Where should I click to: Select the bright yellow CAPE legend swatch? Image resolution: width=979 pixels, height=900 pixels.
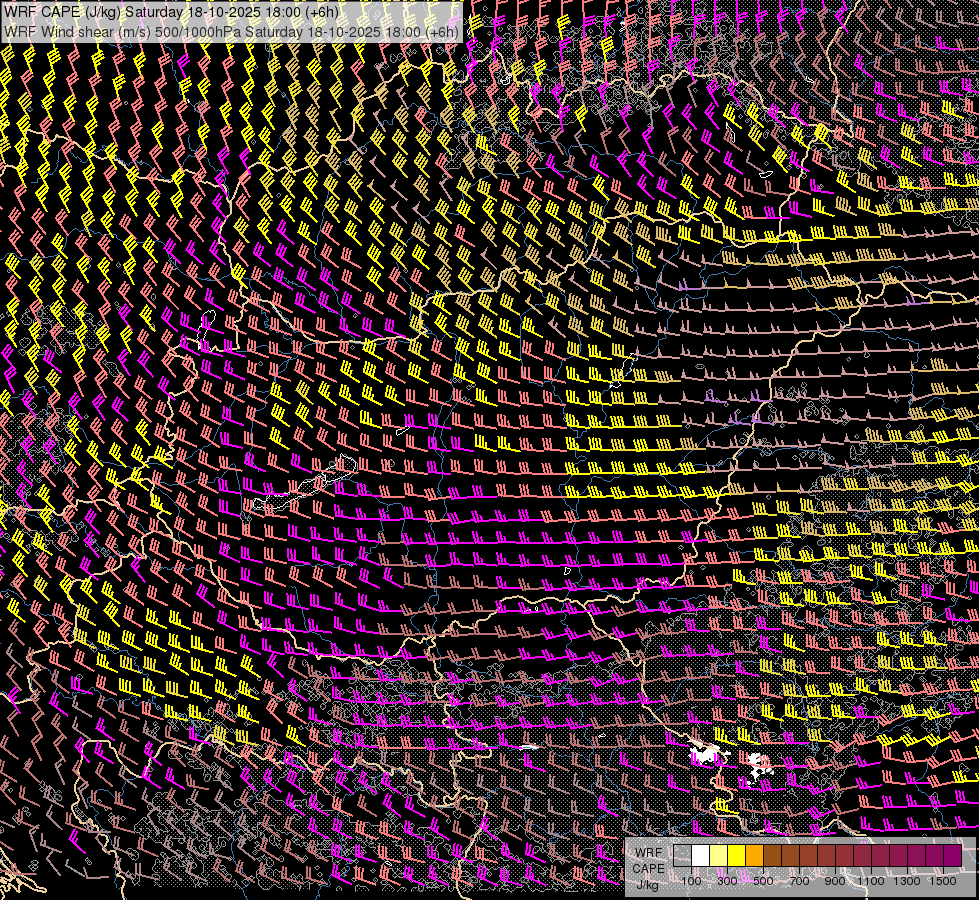pos(736,856)
